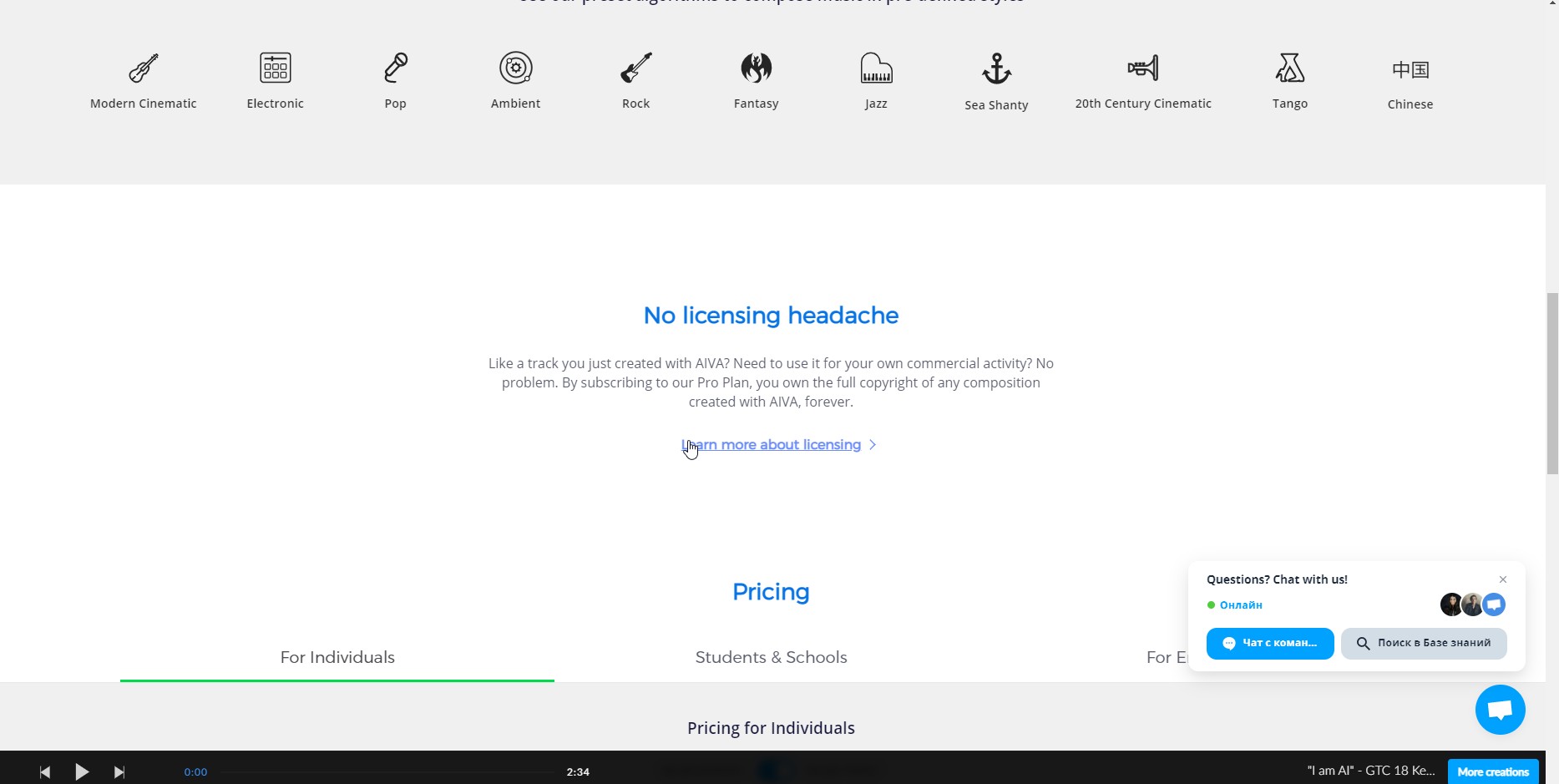This screenshot has width=1559, height=784.
Task: Select the Modern Cinematic violin icon
Action: (144, 68)
